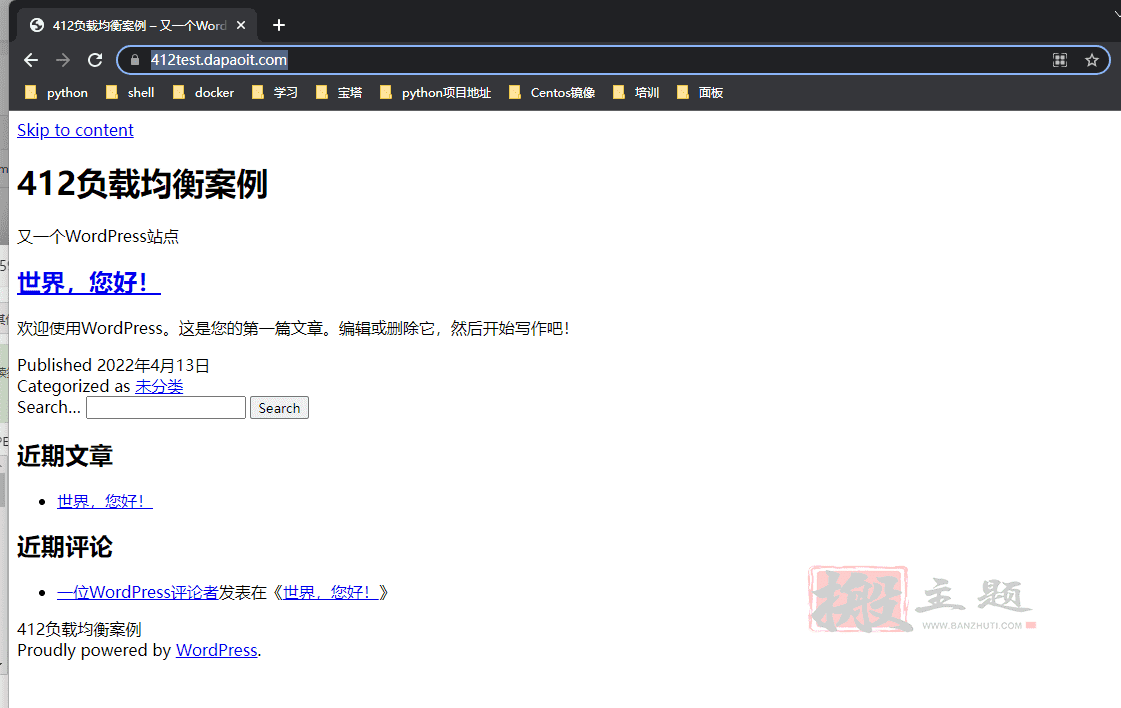This screenshot has height=708, width=1121.
Task: Select the 412负载均衡案例 browser tab
Action: point(136,26)
